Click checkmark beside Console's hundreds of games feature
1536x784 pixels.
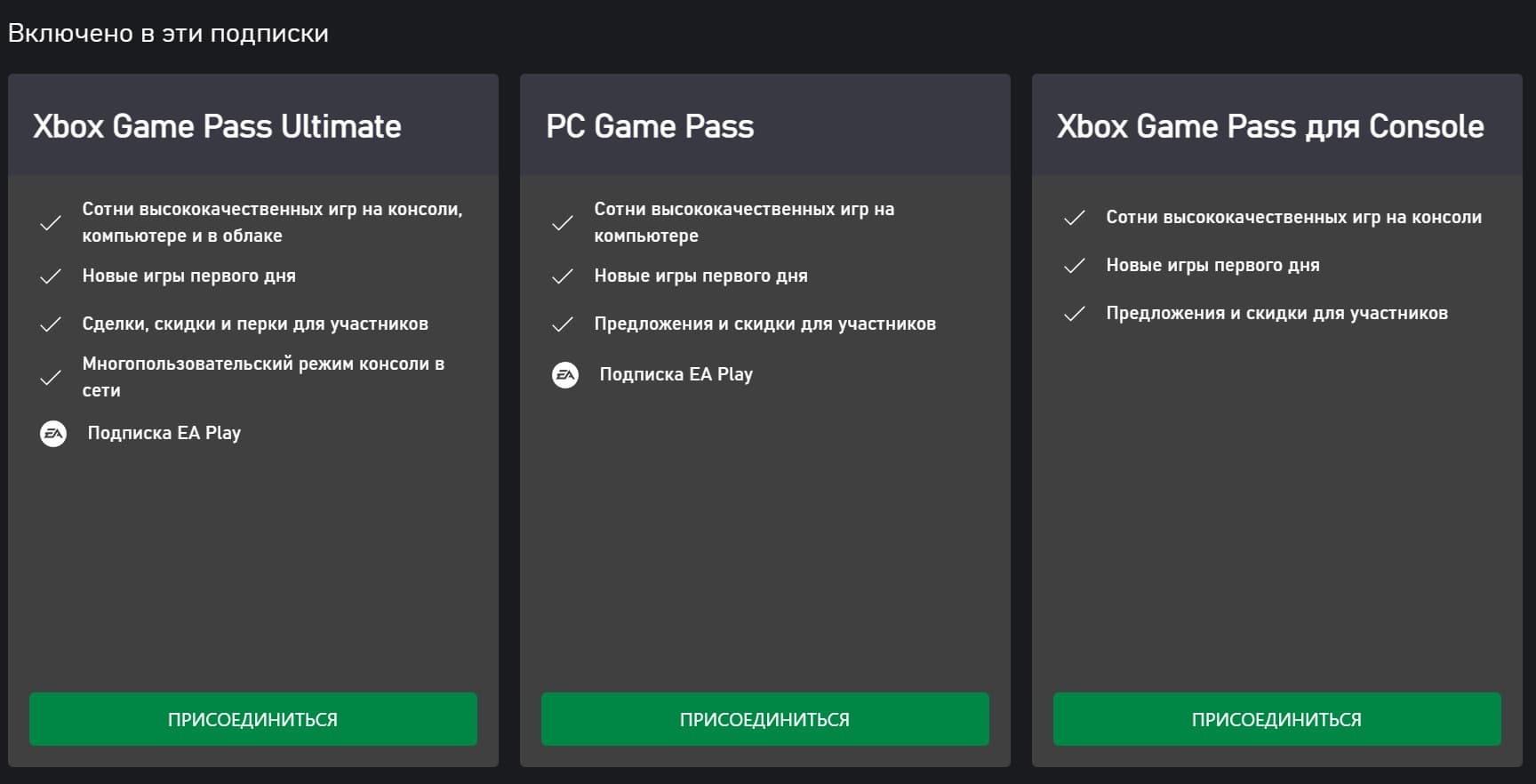coord(1075,218)
